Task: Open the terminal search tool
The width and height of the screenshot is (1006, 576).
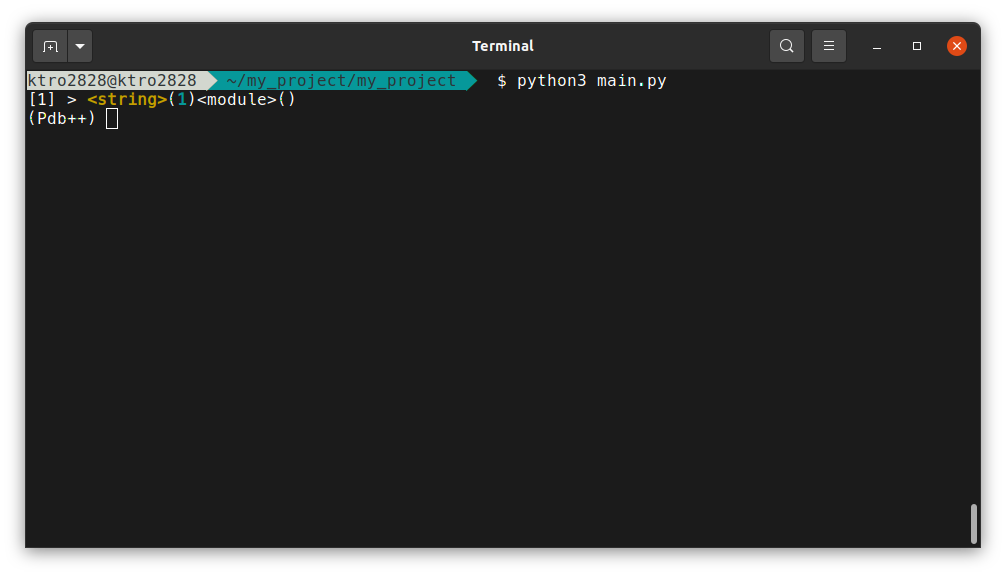Action: [787, 46]
